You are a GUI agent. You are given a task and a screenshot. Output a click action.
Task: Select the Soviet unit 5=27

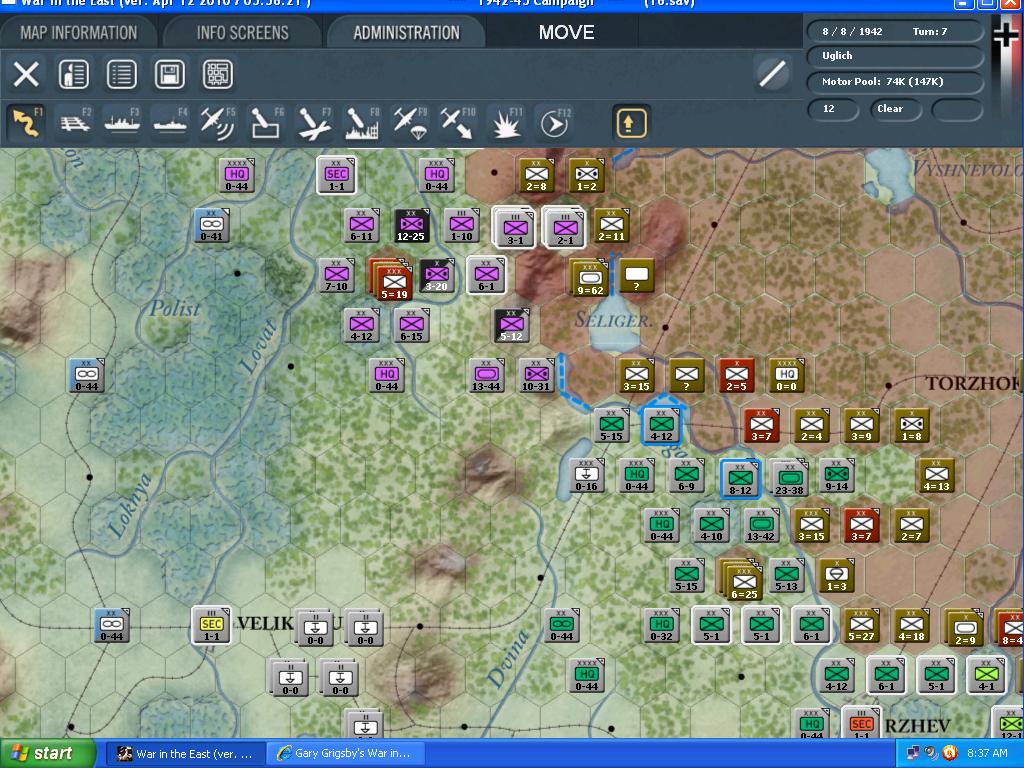[861, 626]
